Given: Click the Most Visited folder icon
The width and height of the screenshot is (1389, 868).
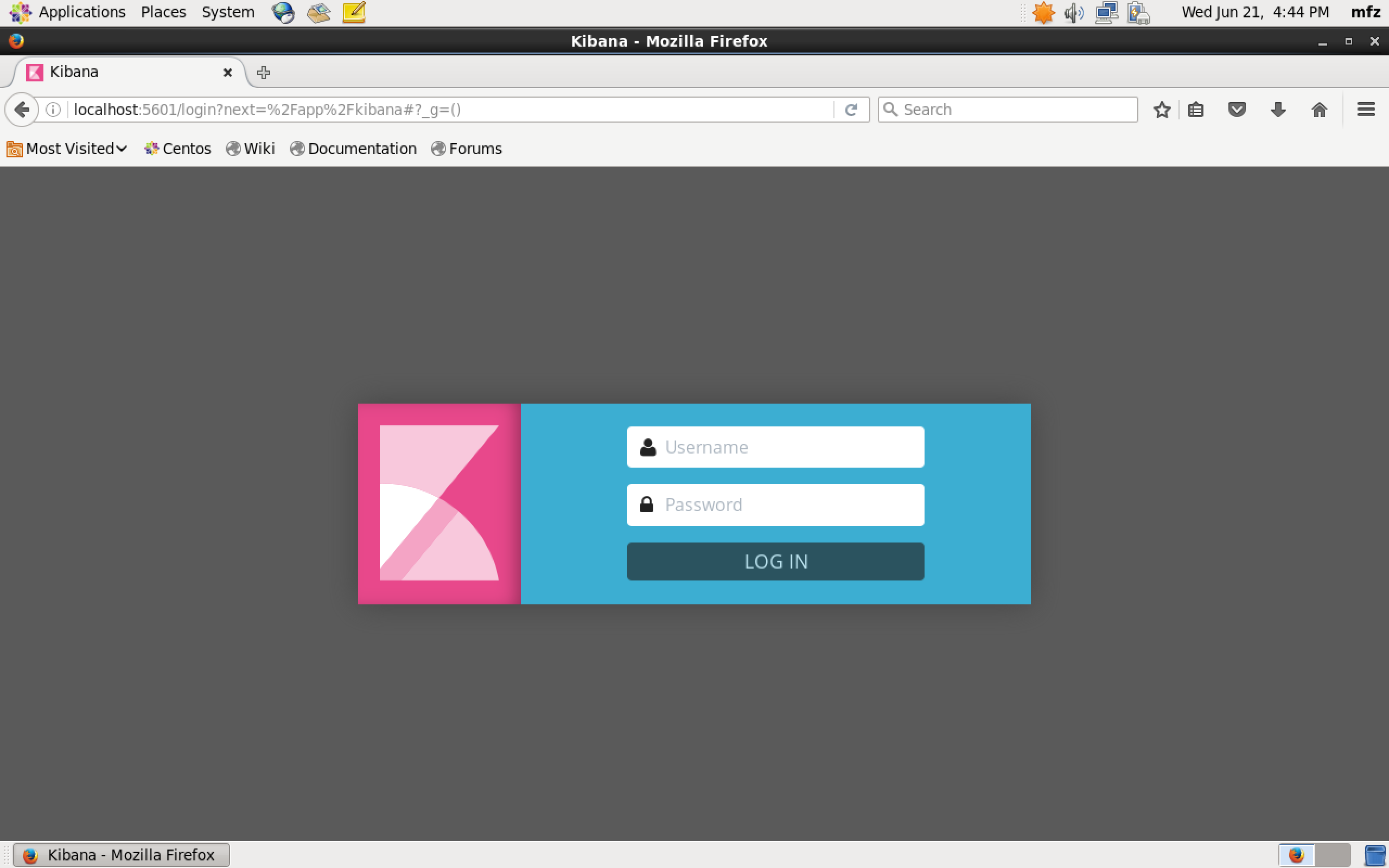Looking at the screenshot, I should (14, 149).
